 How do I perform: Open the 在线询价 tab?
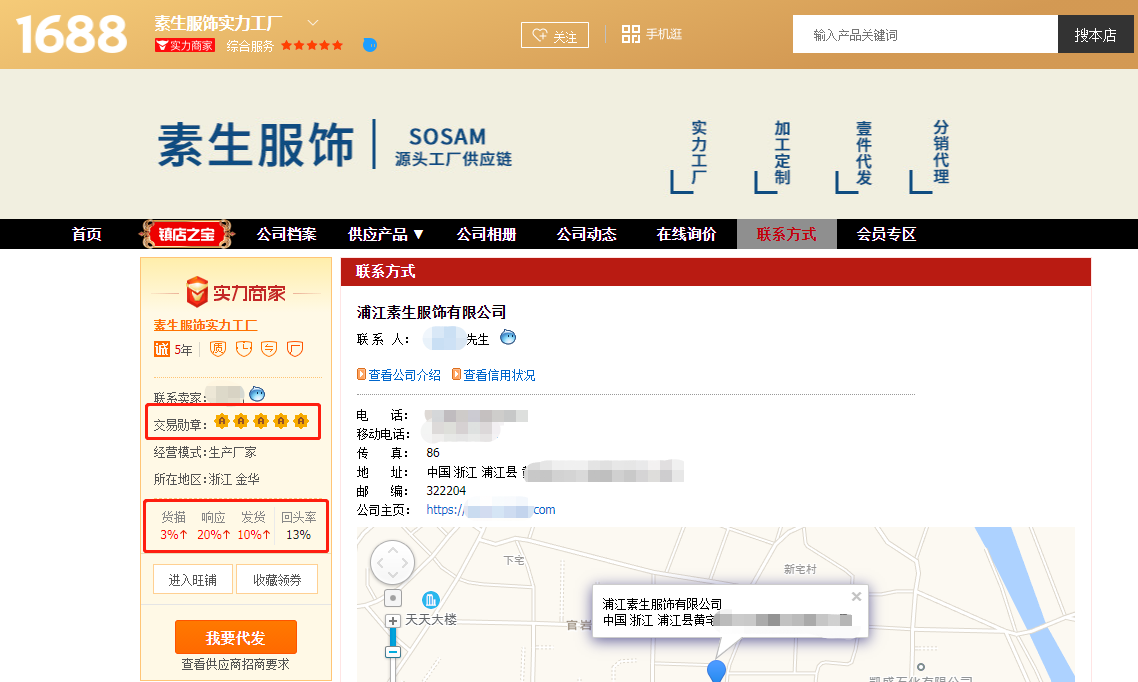click(x=687, y=234)
